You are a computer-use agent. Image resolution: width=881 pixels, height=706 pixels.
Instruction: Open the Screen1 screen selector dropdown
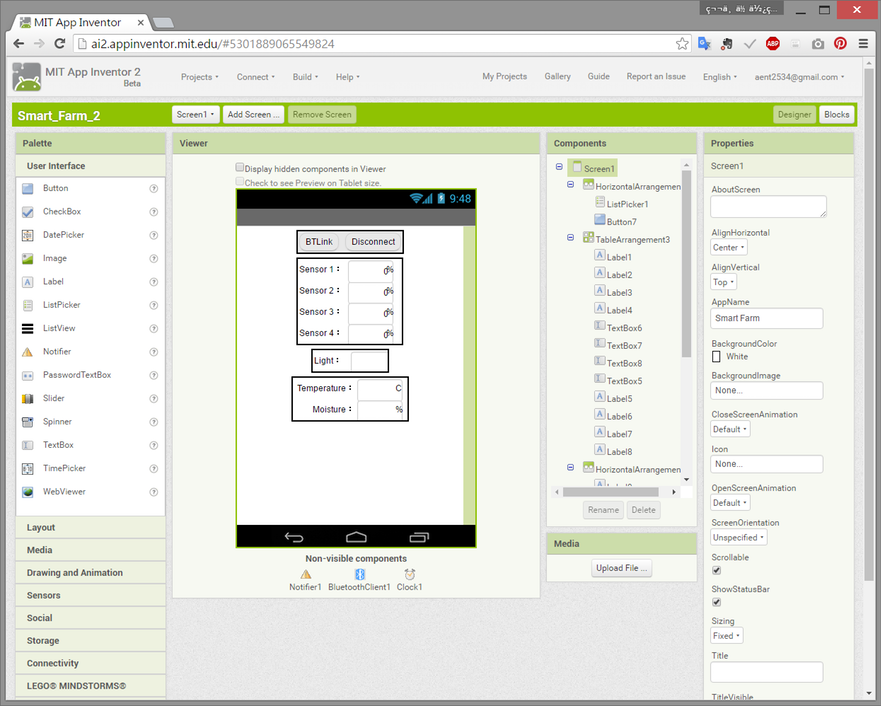(x=195, y=115)
